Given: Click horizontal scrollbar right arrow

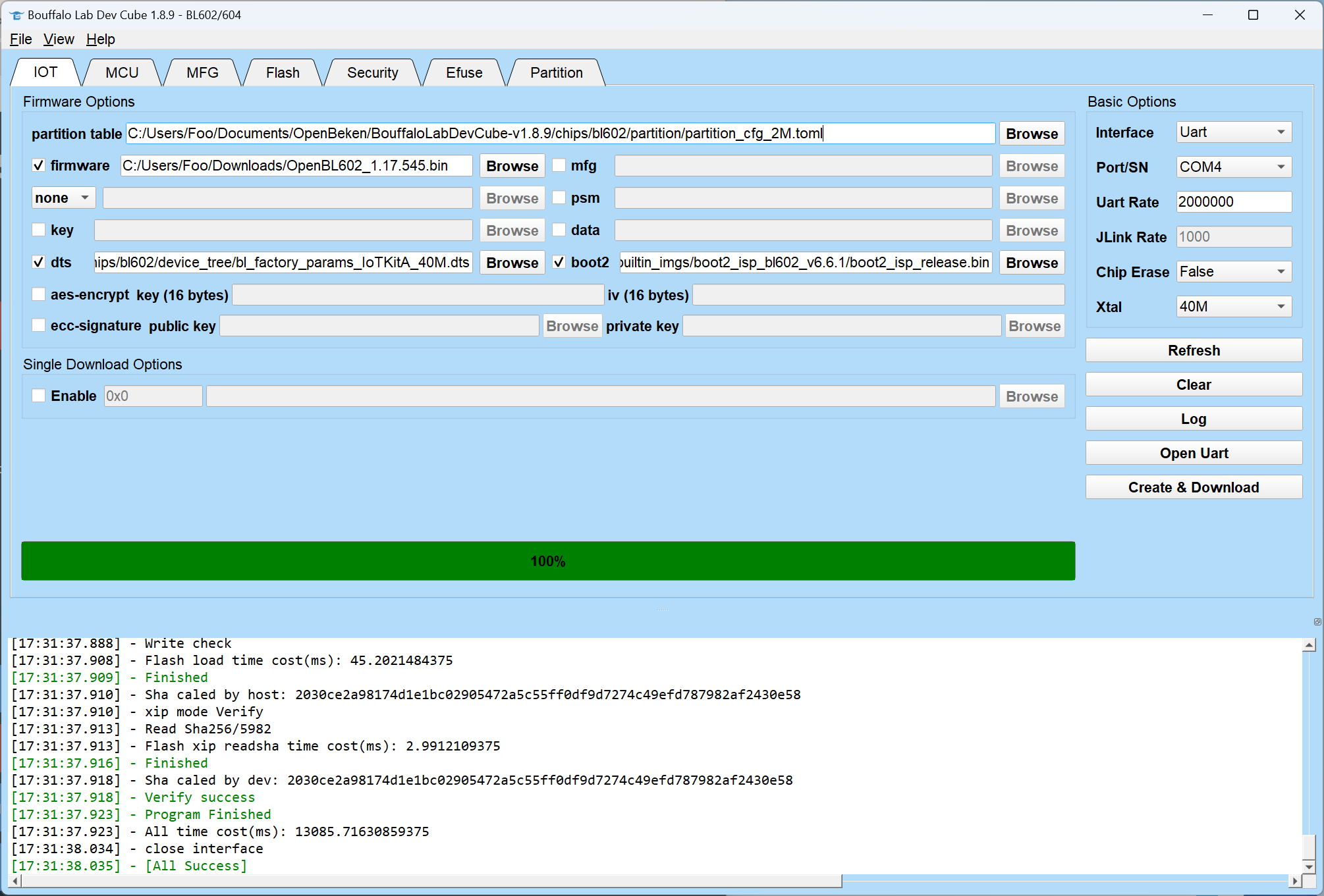Looking at the screenshot, I should [x=1295, y=881].
